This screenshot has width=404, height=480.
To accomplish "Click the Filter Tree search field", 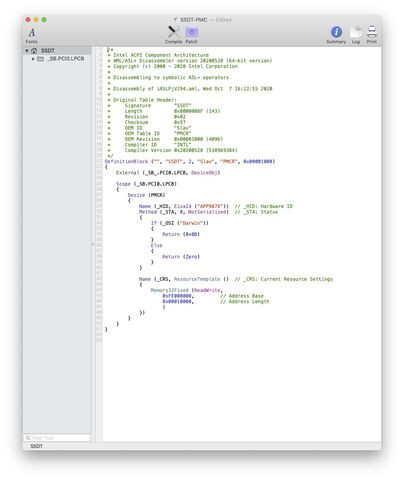I will (57, 438).
